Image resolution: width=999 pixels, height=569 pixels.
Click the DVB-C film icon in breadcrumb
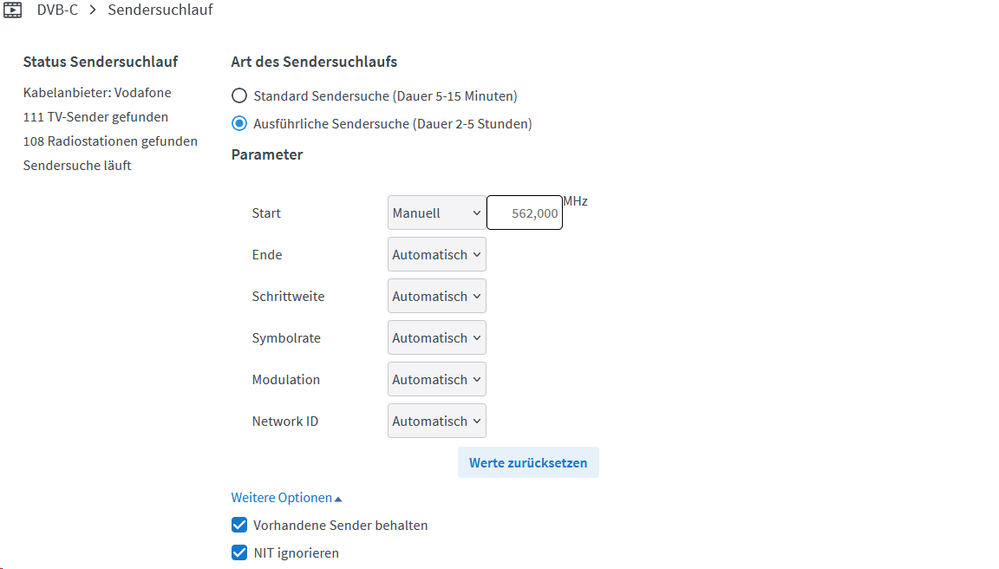12,10
